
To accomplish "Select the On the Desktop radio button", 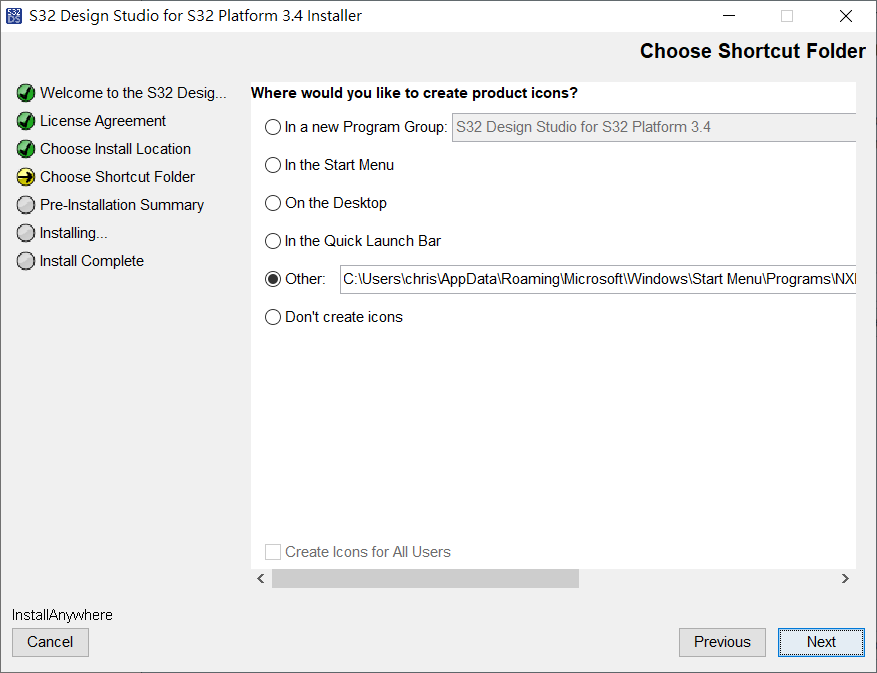I will tap(273, 203).
